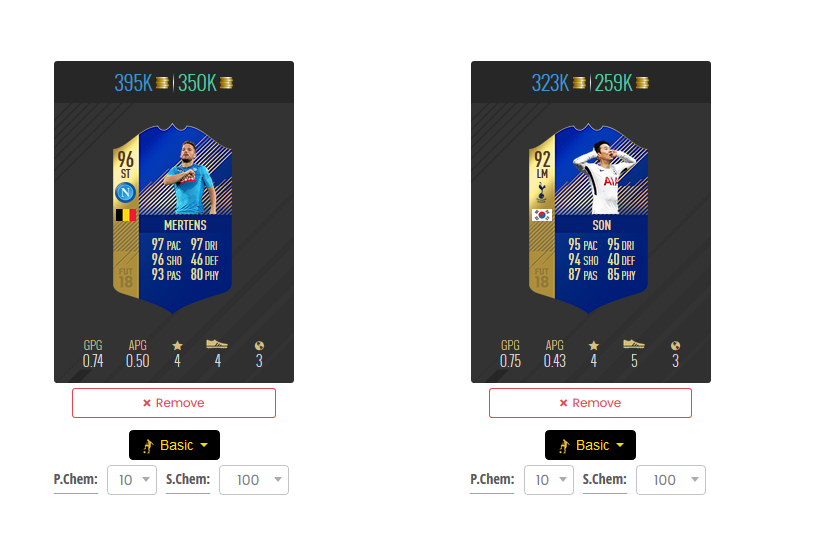The height and width of the screenshot is (541, 836).
Task: Open Mertens' Basic chemistry style dropdown
Action: click(x=174, y=445)
